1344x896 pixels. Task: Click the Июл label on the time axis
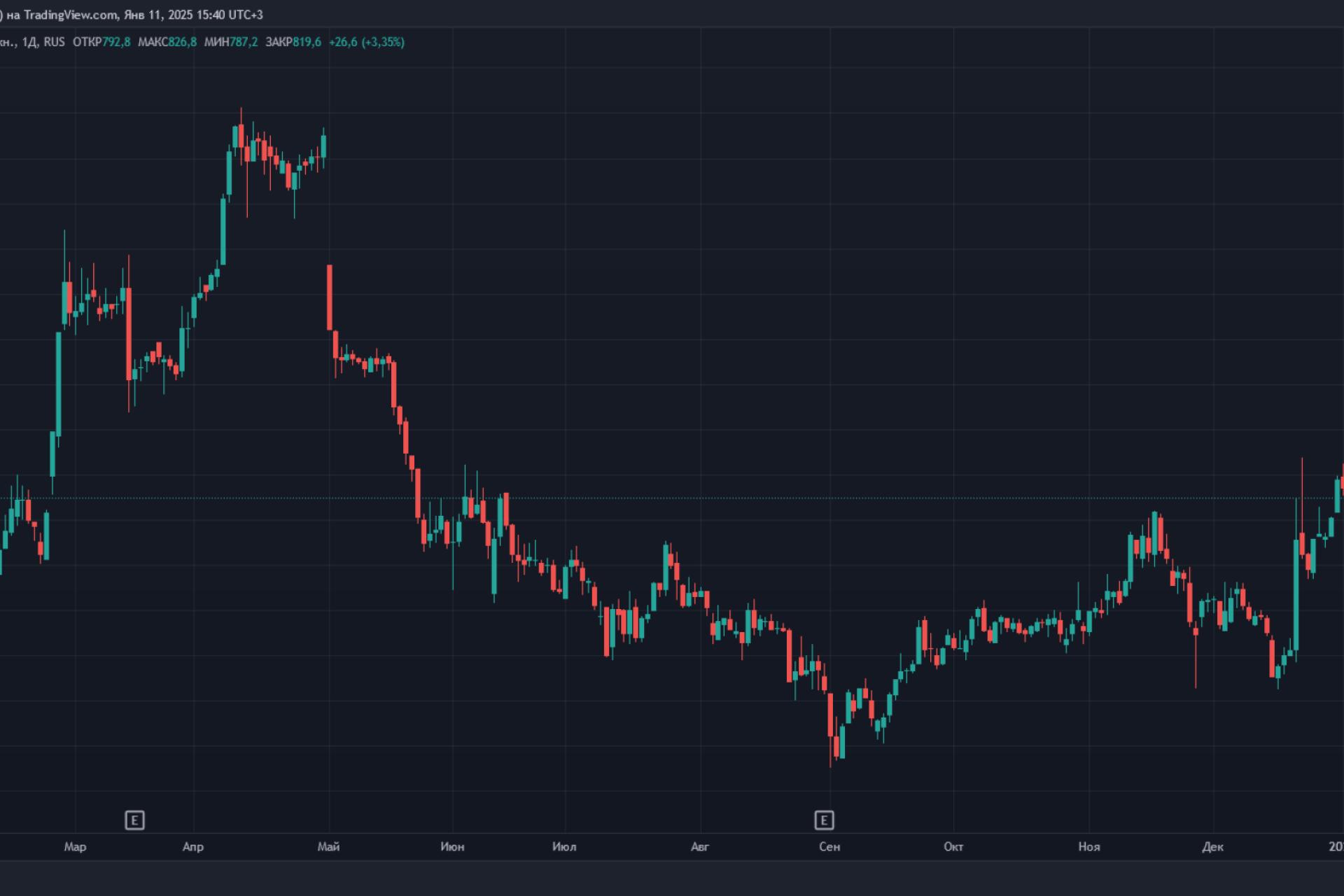click(564, 847)
